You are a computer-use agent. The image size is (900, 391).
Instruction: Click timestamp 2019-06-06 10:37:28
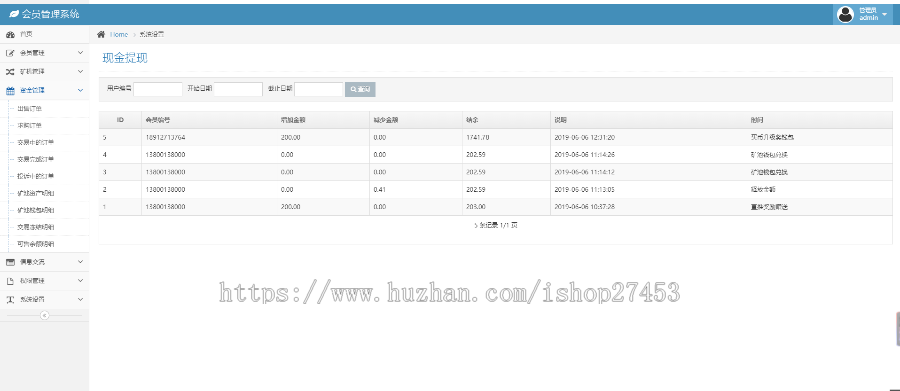(x=585, y=207)
